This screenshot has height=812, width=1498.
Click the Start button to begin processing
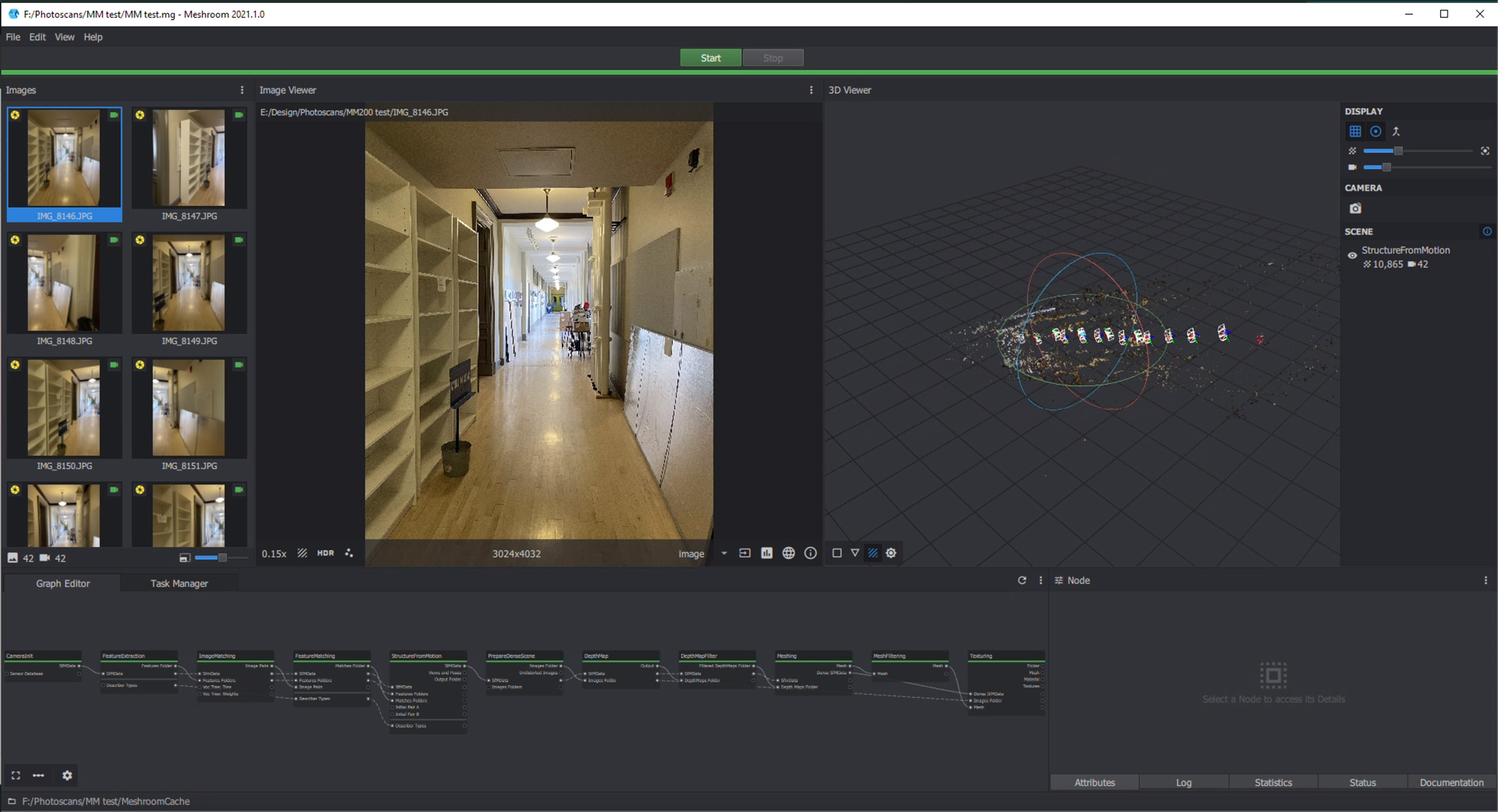pyautogui.click(x=710, y=57)
